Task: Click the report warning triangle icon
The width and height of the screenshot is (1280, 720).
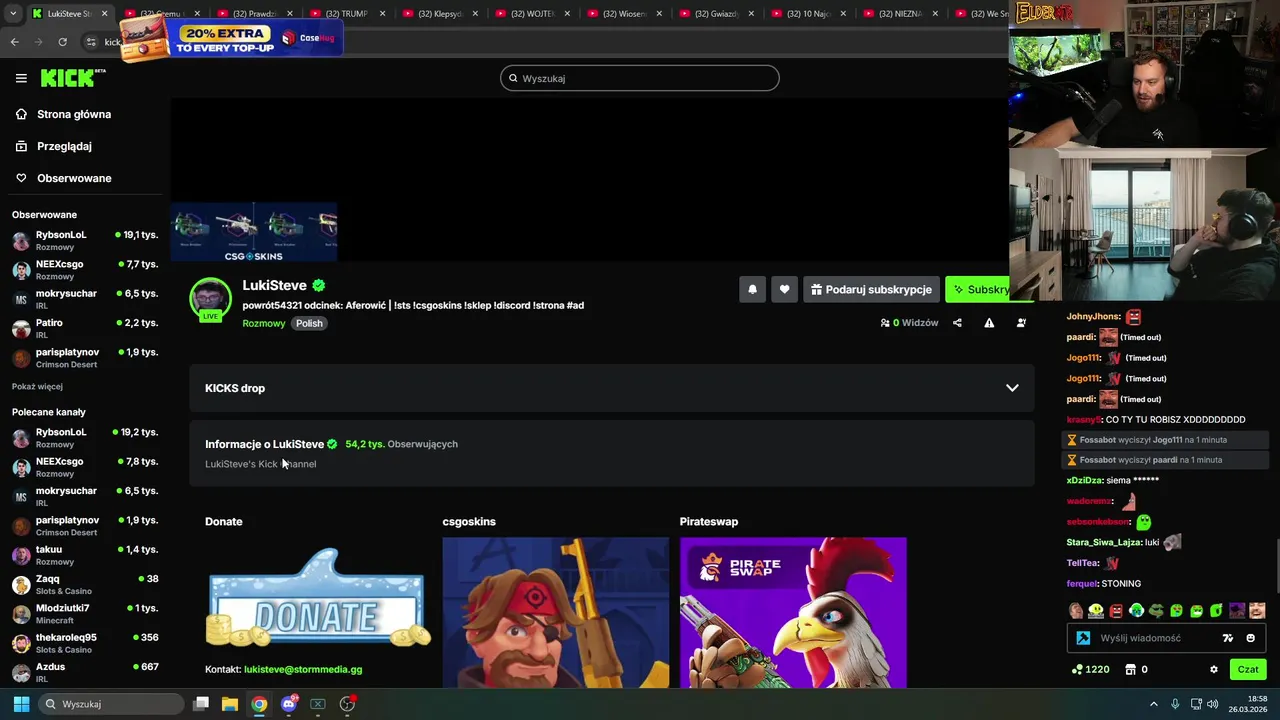Action: (989, 323)
